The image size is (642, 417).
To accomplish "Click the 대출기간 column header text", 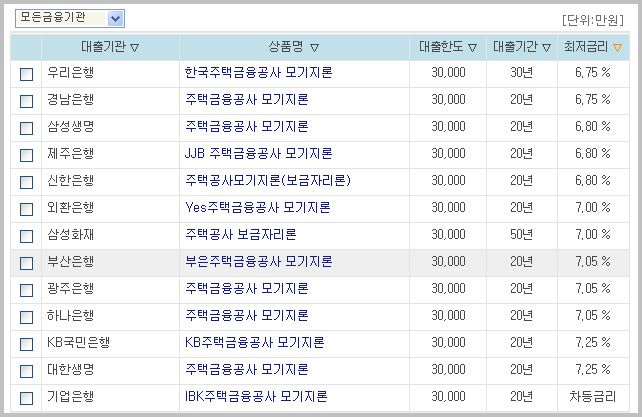I will [515, 47].
